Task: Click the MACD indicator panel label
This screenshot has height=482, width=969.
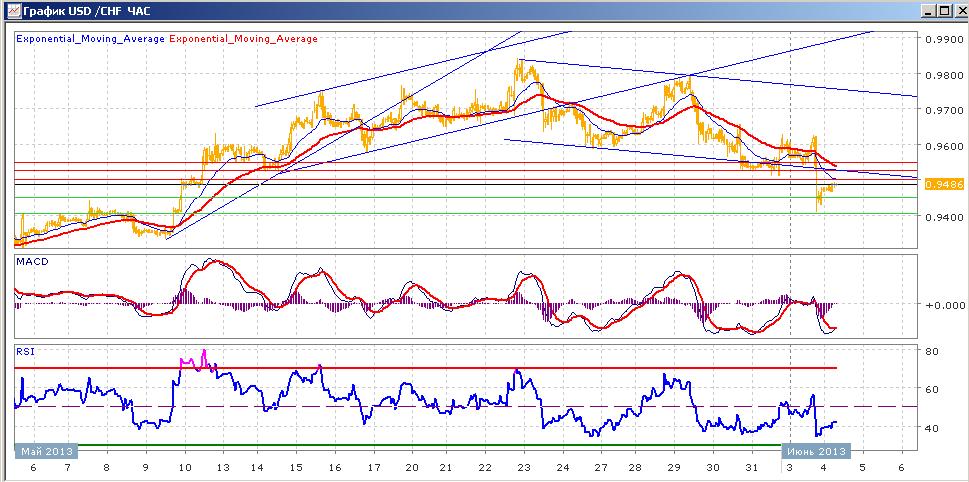Action: click(30, 261)
